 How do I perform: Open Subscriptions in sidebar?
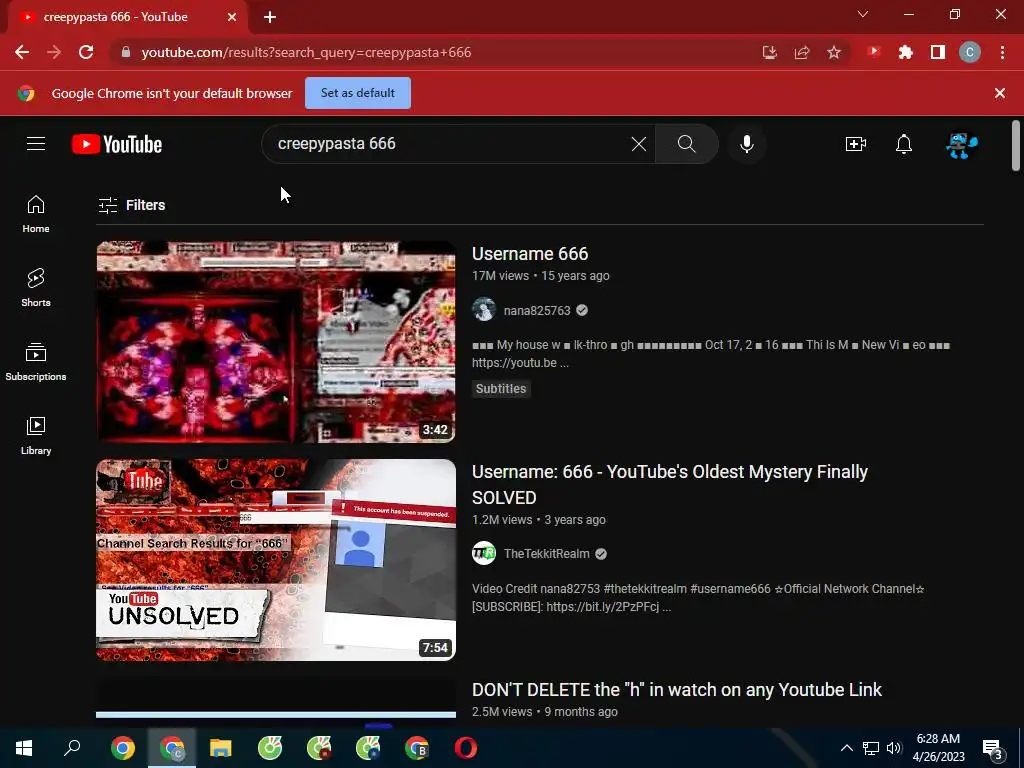pyautogui.click(x=36, y=362)
